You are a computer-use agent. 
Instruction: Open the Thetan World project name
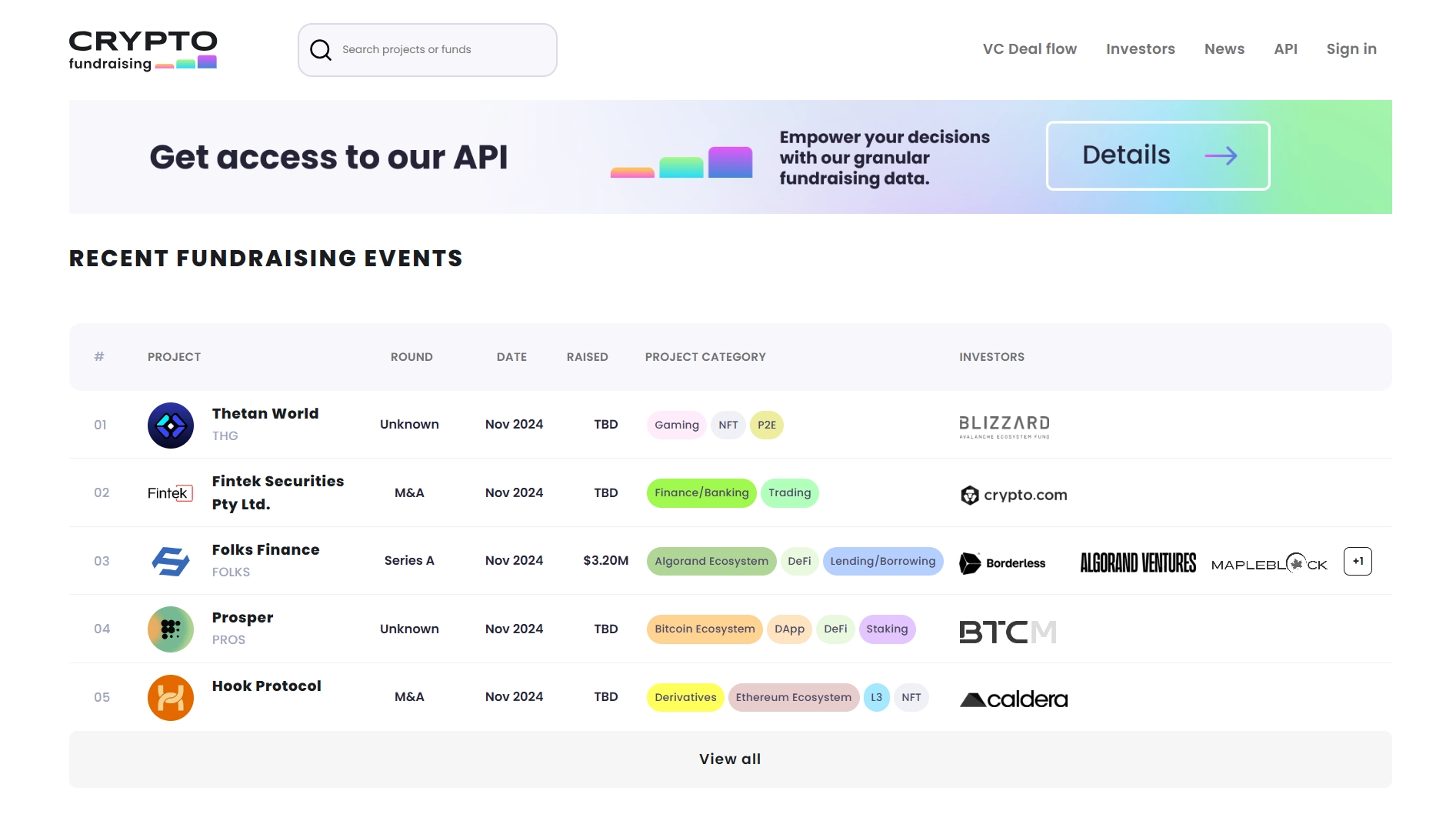point(265,414)
